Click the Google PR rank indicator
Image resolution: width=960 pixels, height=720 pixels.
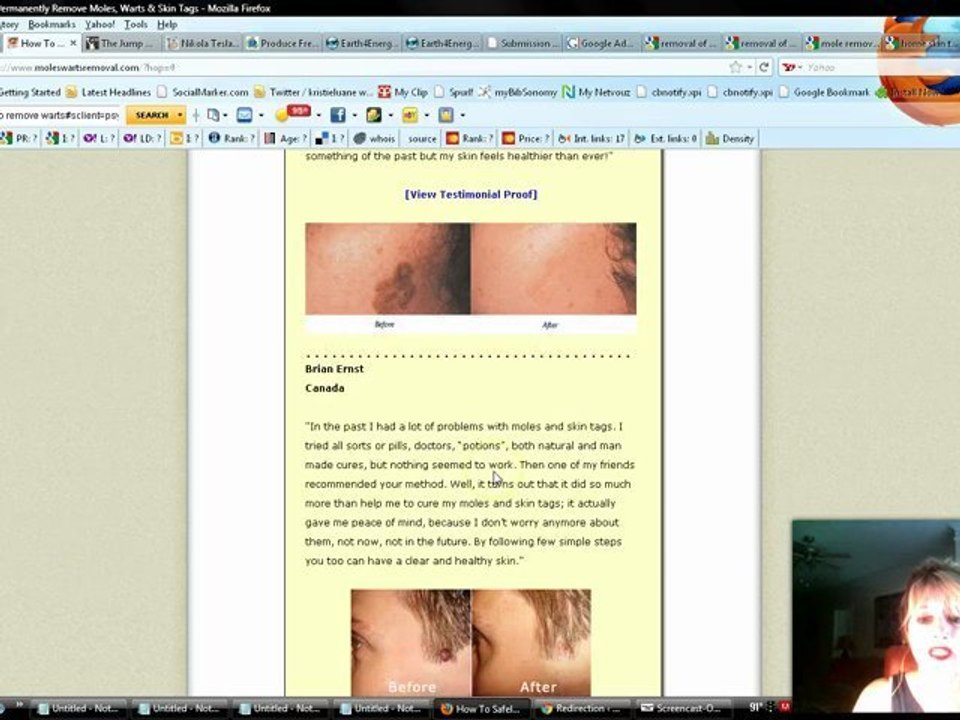click(x=20, y=138)
